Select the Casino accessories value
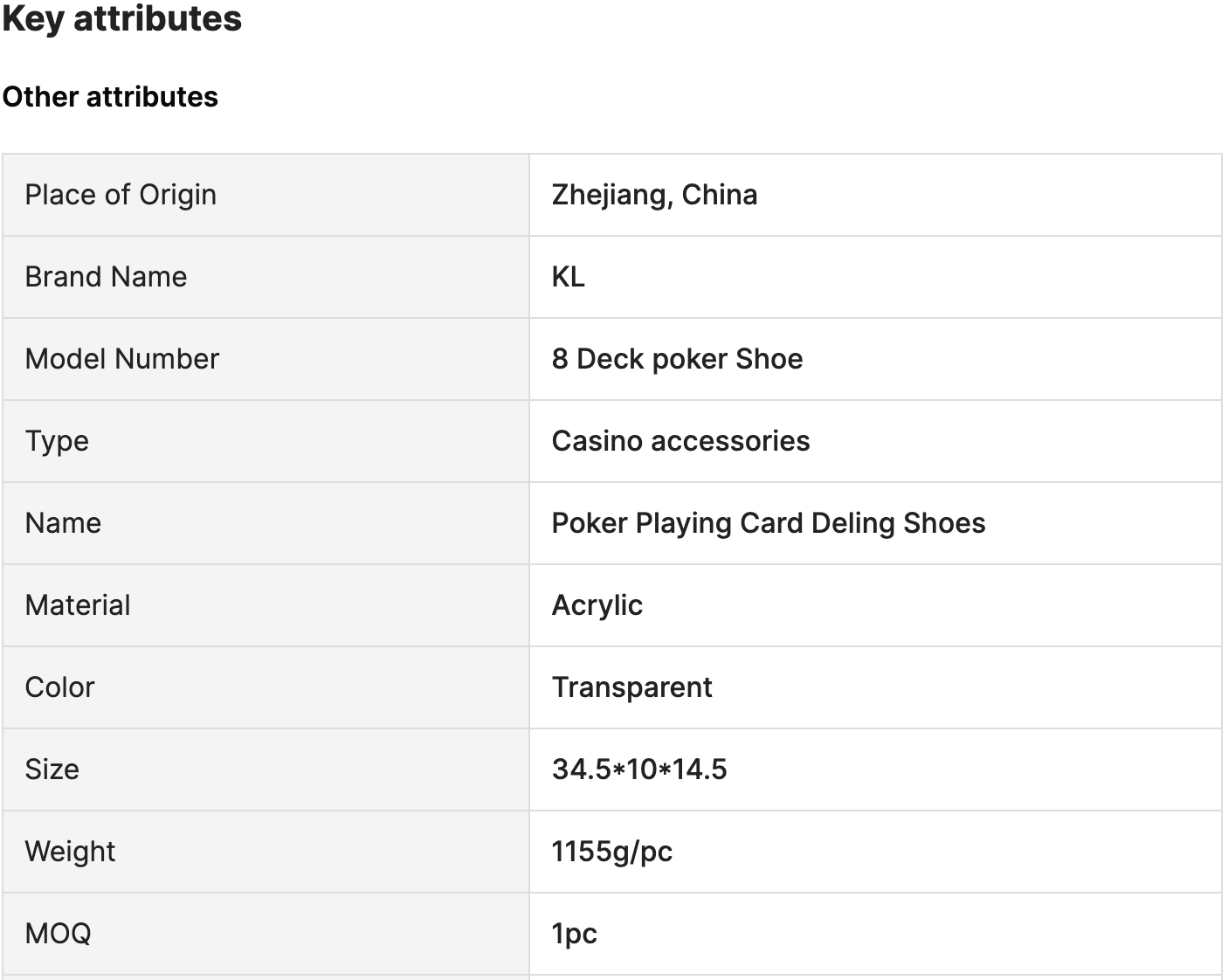The height and width of the screenshot is (980, 1228). [680, 441]
